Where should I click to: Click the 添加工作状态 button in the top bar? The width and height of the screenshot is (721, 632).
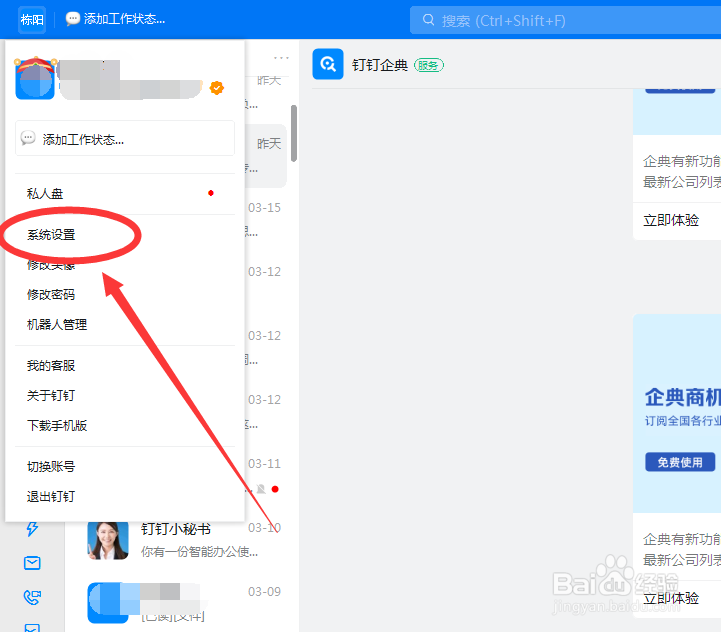pos(115,19)
